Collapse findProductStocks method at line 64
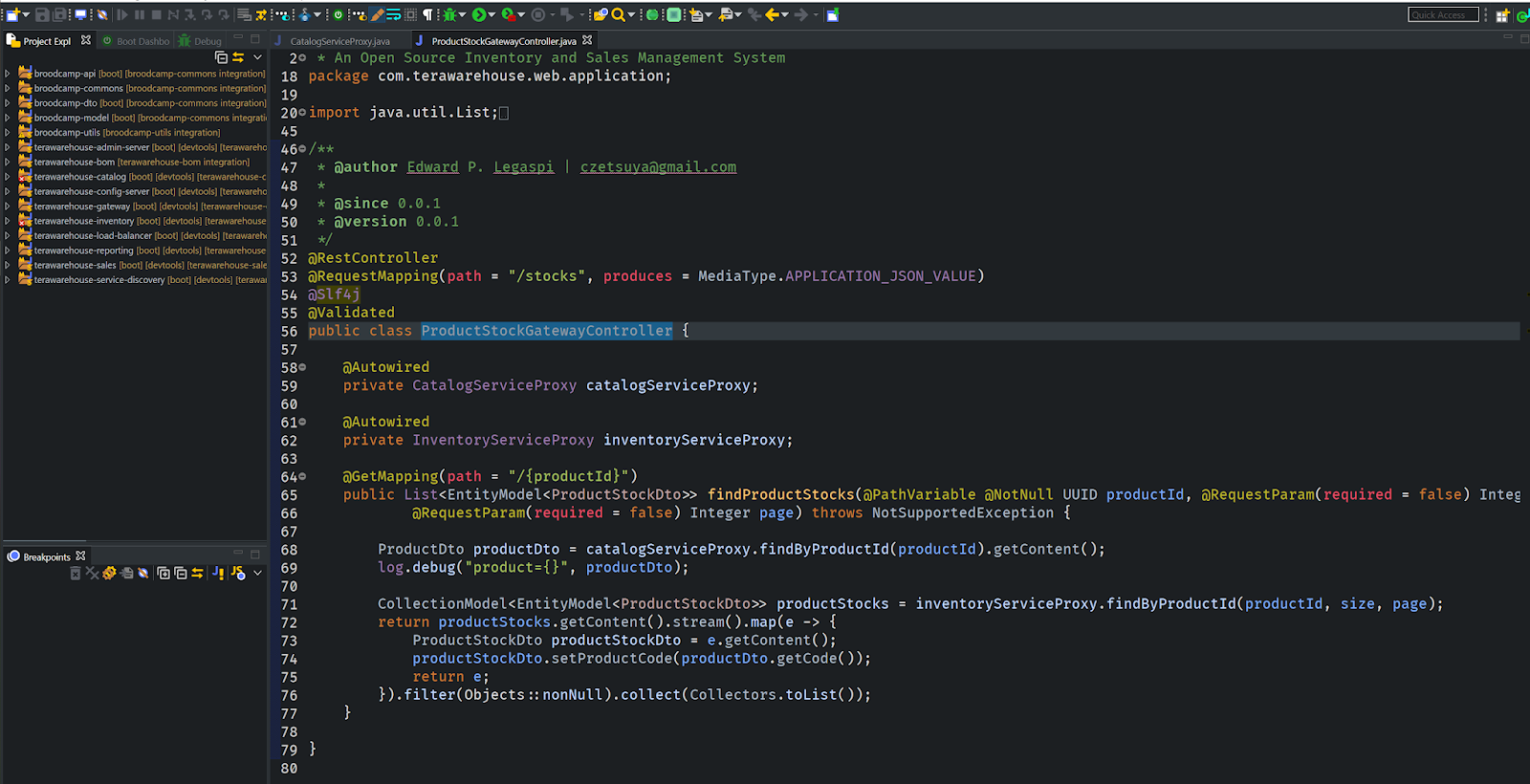 (303, 476)
